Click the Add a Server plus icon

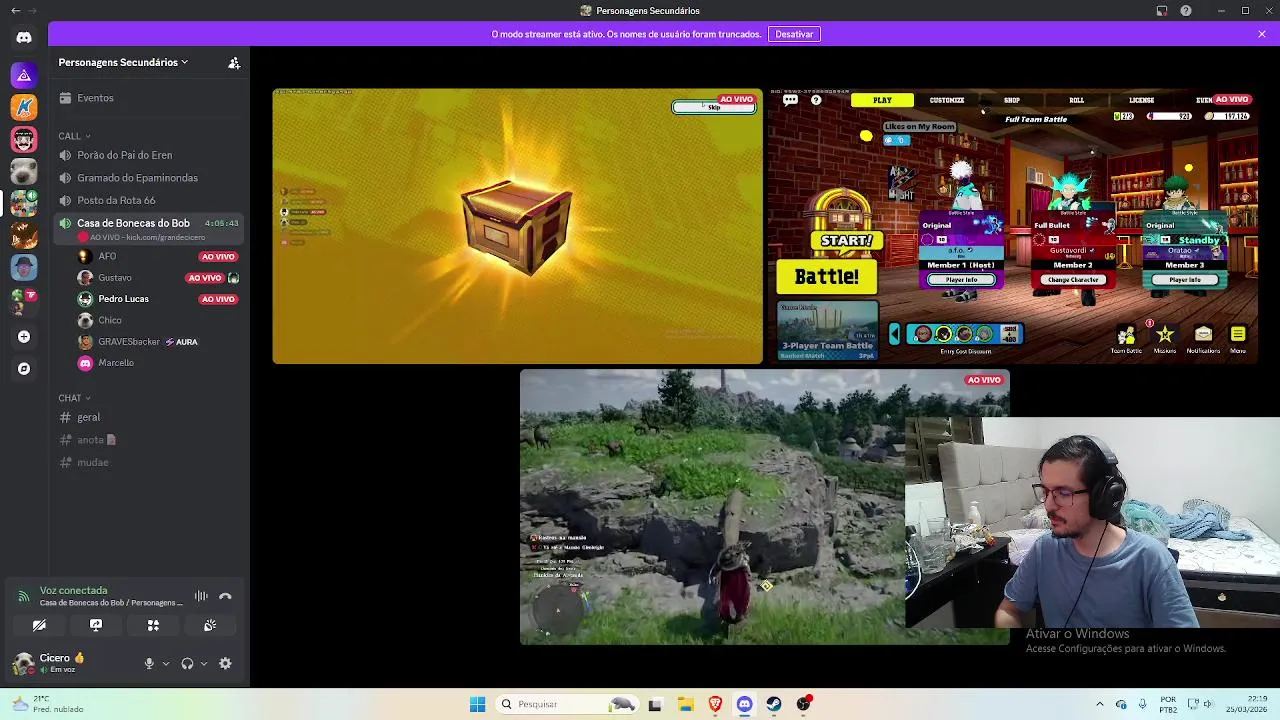pos(24,337)
